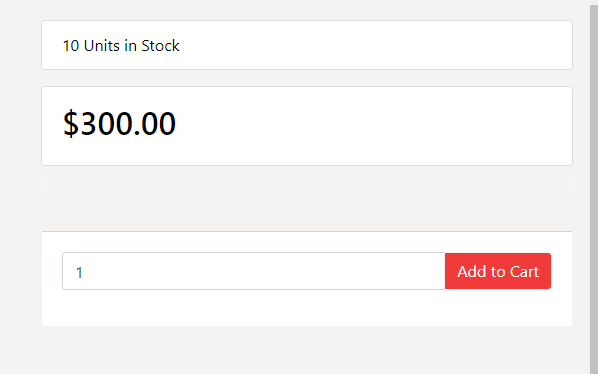The height and width of the screenshot is (374, 598).
Task: Place cursor after the quantity value 1
Action: coord(84,273)
